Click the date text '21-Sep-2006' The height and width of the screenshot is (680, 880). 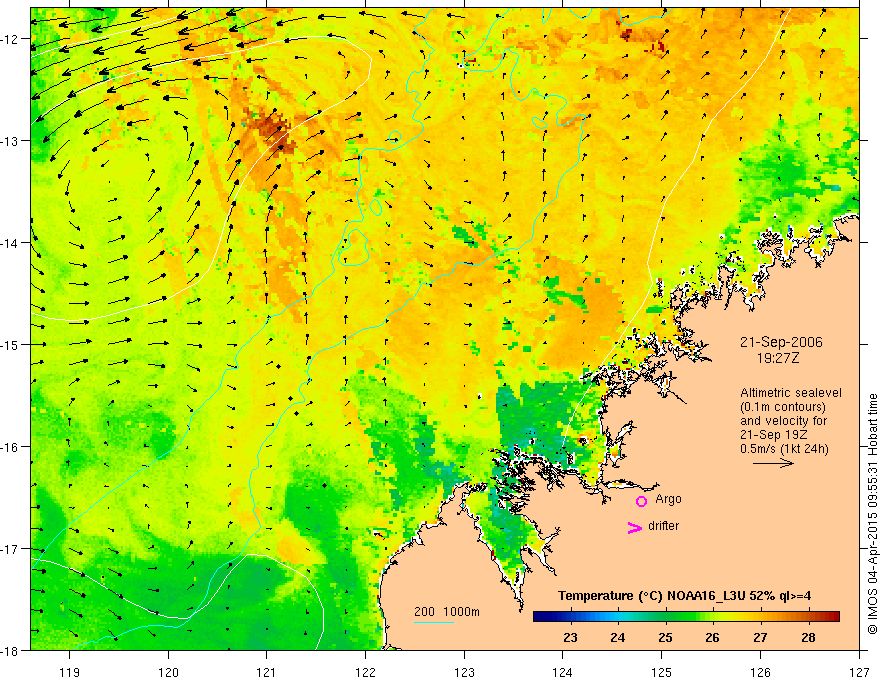[781, 342]
